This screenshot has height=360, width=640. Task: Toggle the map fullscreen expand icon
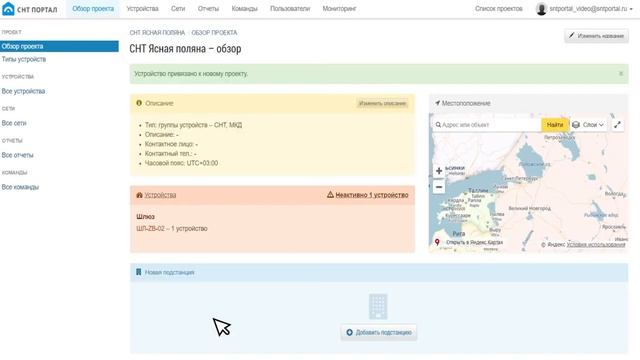click(618, 125)
